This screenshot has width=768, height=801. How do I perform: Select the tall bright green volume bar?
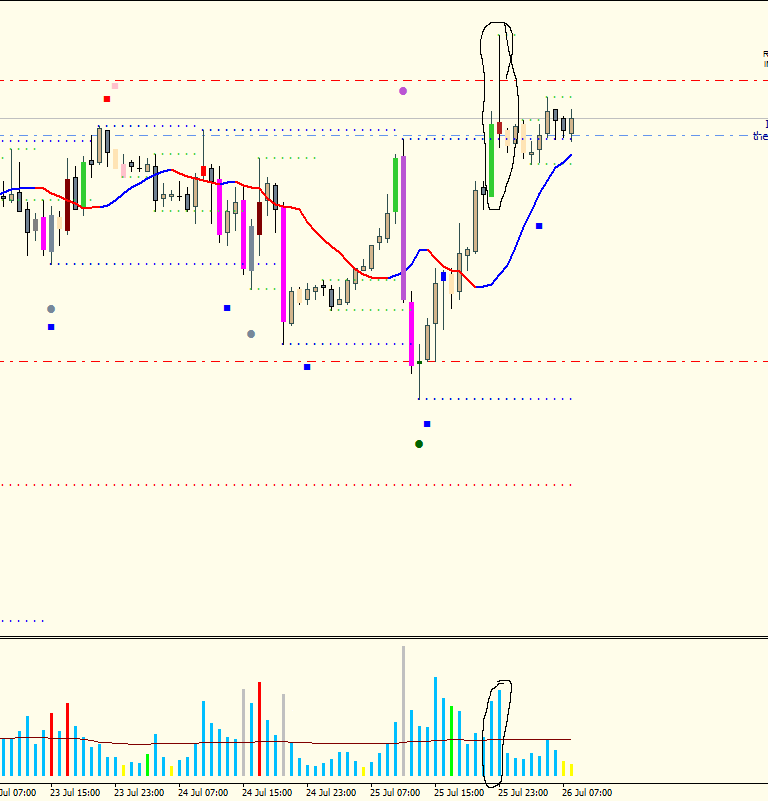pyautogui.click(x=451, y=741)
